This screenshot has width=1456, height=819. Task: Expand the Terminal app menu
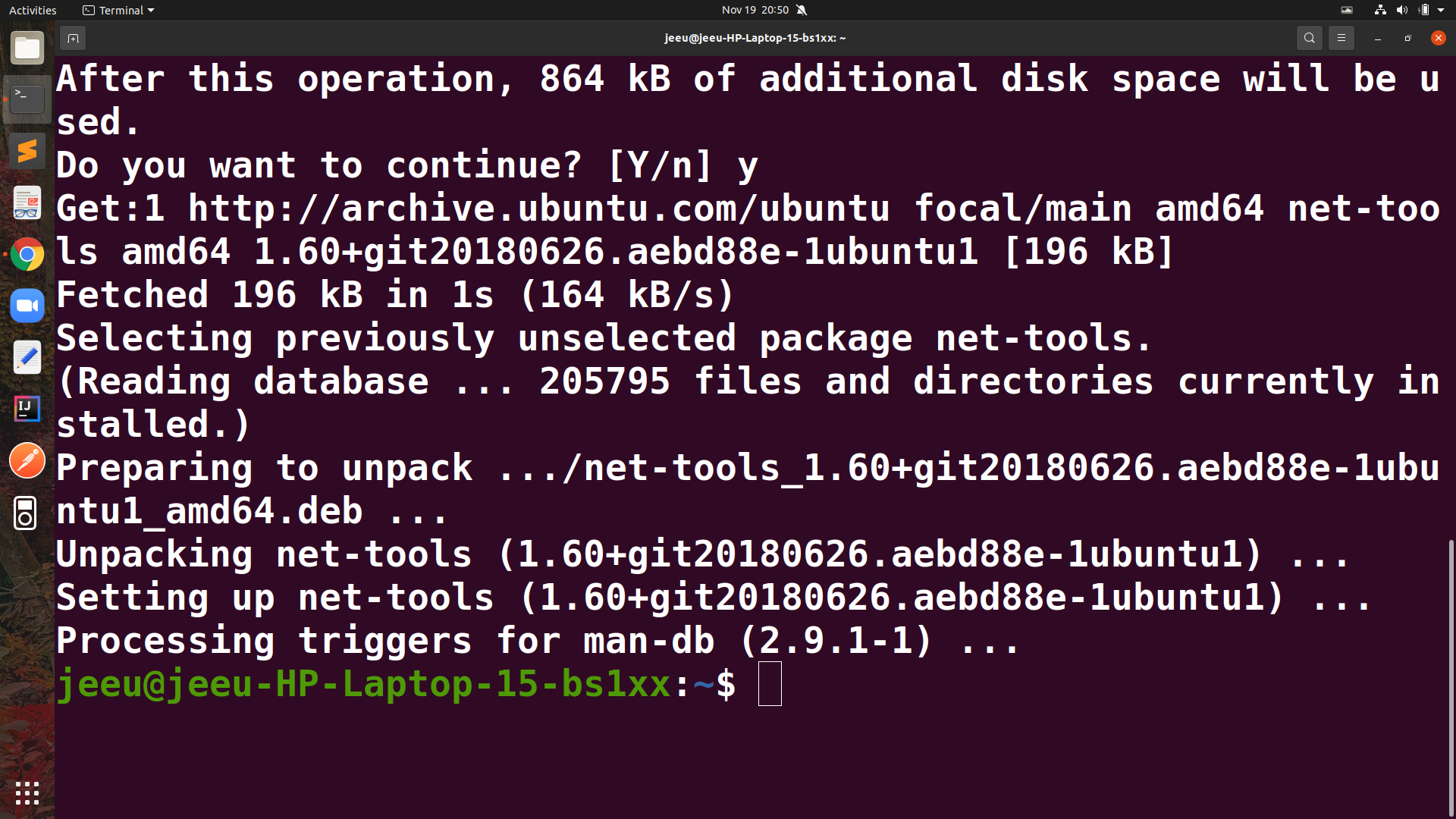118,10
